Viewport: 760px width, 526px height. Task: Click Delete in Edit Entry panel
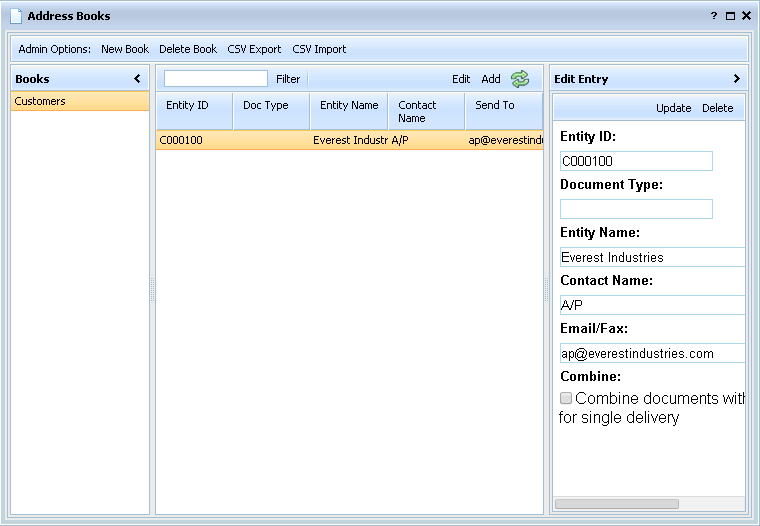click(717, 108)
